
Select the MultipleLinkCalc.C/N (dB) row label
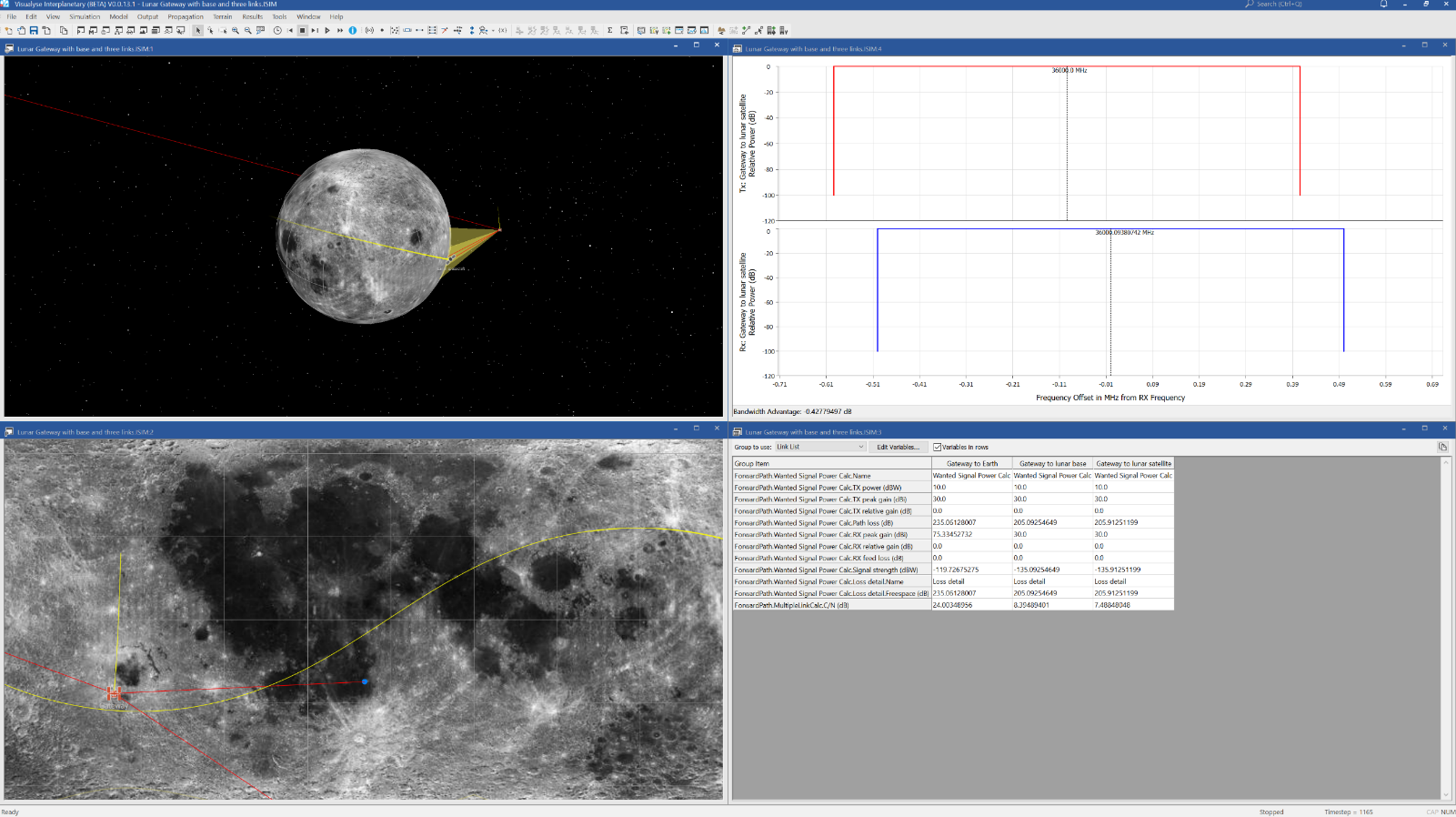[x=832, y=605]
